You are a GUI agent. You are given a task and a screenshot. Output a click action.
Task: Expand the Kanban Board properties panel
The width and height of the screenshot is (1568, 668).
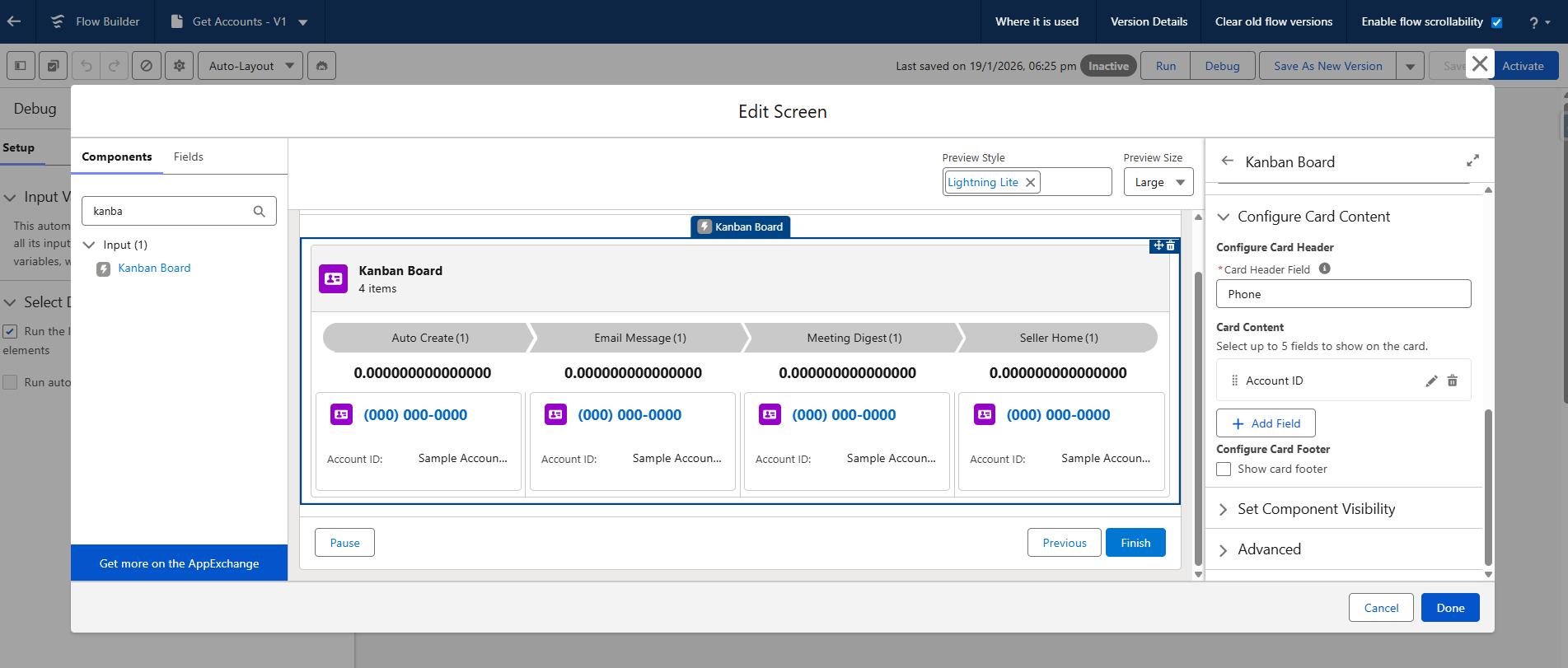(x=1472, y=161)
